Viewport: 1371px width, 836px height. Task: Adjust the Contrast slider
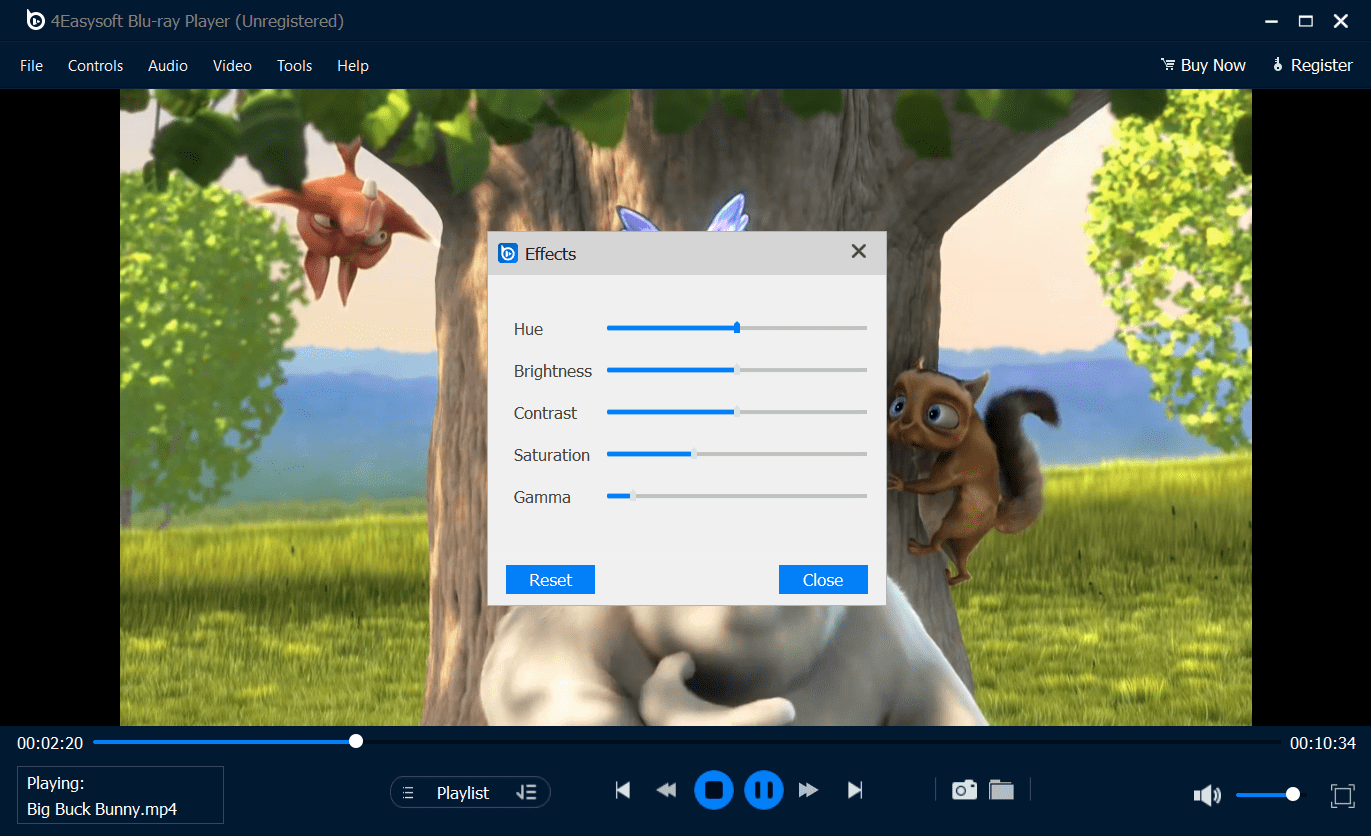[x=737, y=412]
